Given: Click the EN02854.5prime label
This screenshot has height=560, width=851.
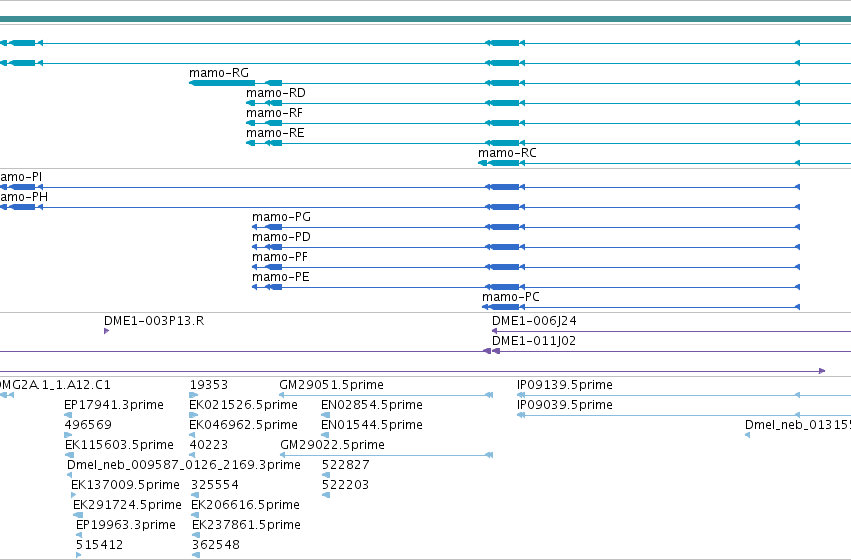Looking at the screenshot, I should click(372, 405).
